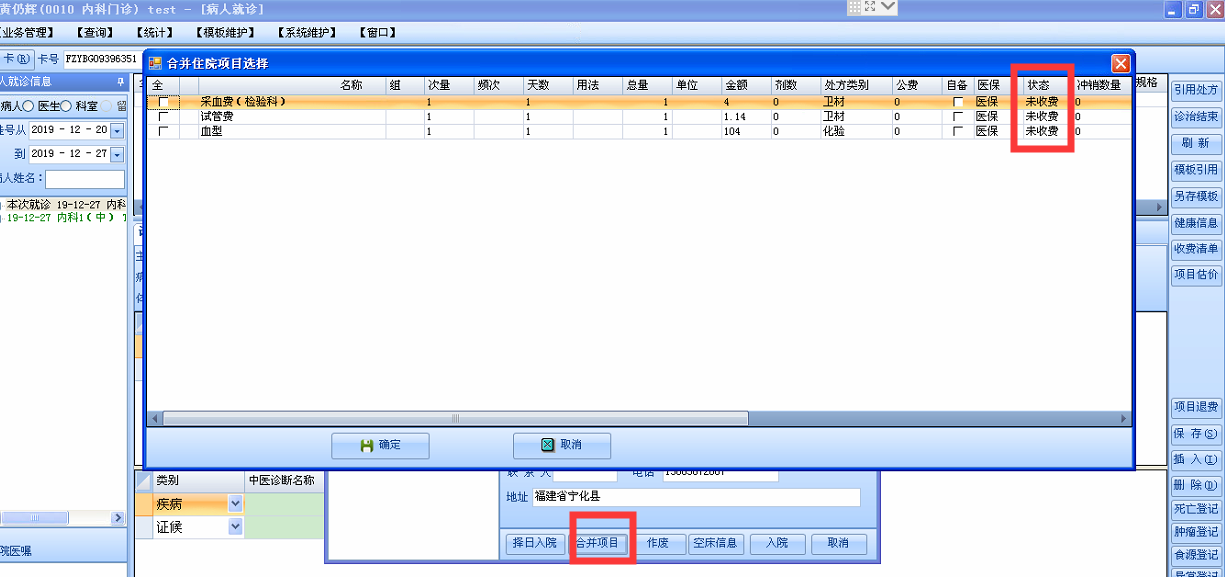Click the left panel scrollbar right arrow

click(x=117, y=518)
